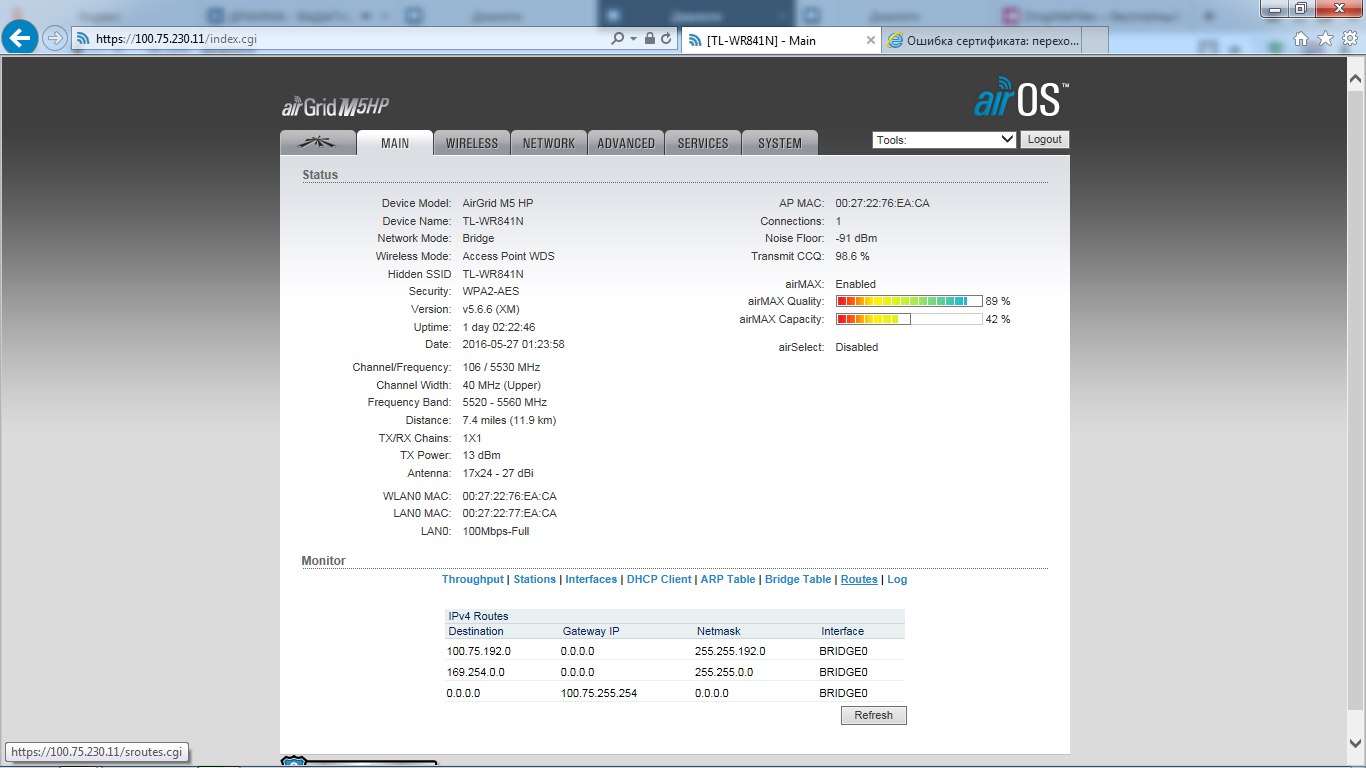Image resolution: width=1366 pixels, height=768 pixels.
Task: Open the Favorites star icon
Action: pyautogui.click(x=1325, y=38)
